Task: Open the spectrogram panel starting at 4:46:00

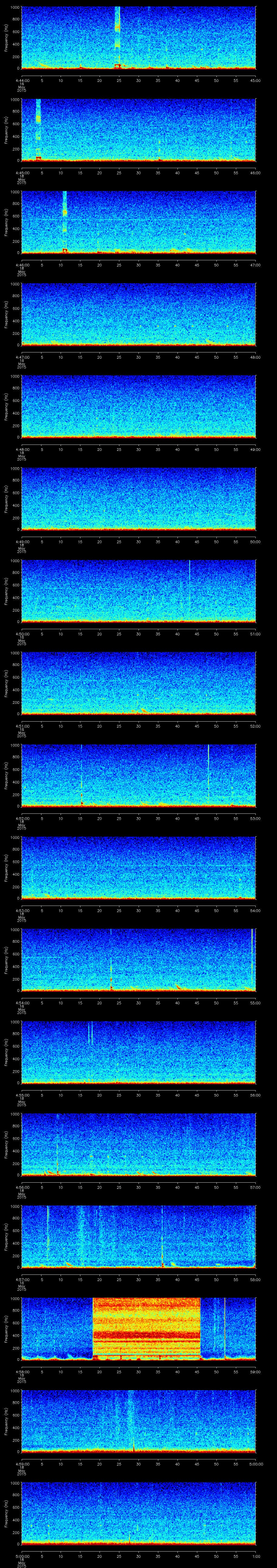Action: (138, 222)
